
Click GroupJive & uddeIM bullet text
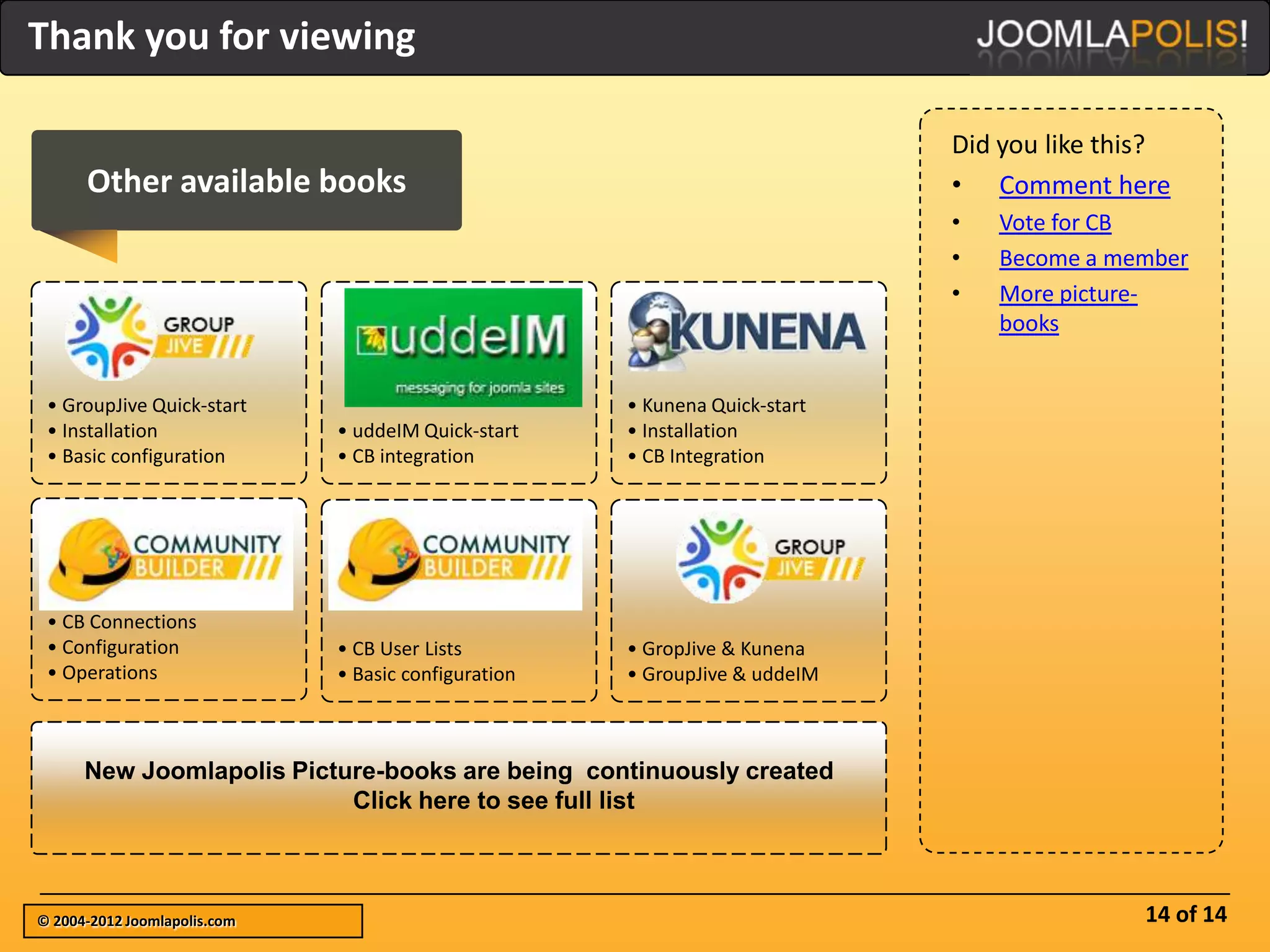[730, 674]
